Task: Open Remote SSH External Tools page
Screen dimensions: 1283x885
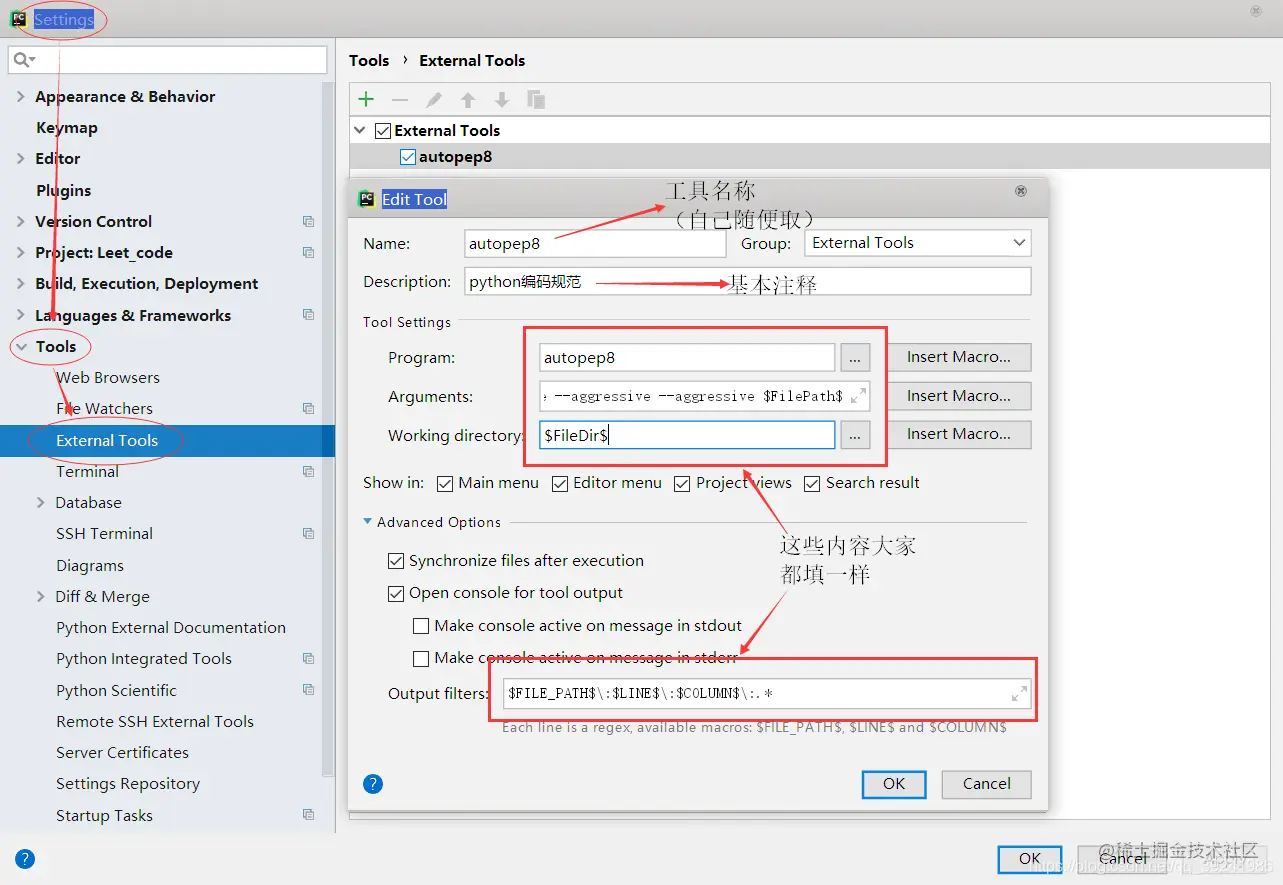Action: click(155, 722)
